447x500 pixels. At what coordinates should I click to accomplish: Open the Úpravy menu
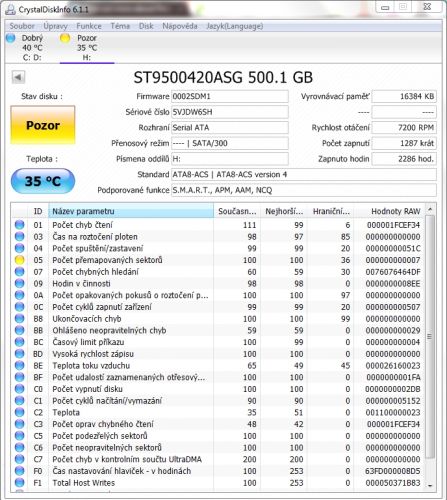click(x=55, y=26)
